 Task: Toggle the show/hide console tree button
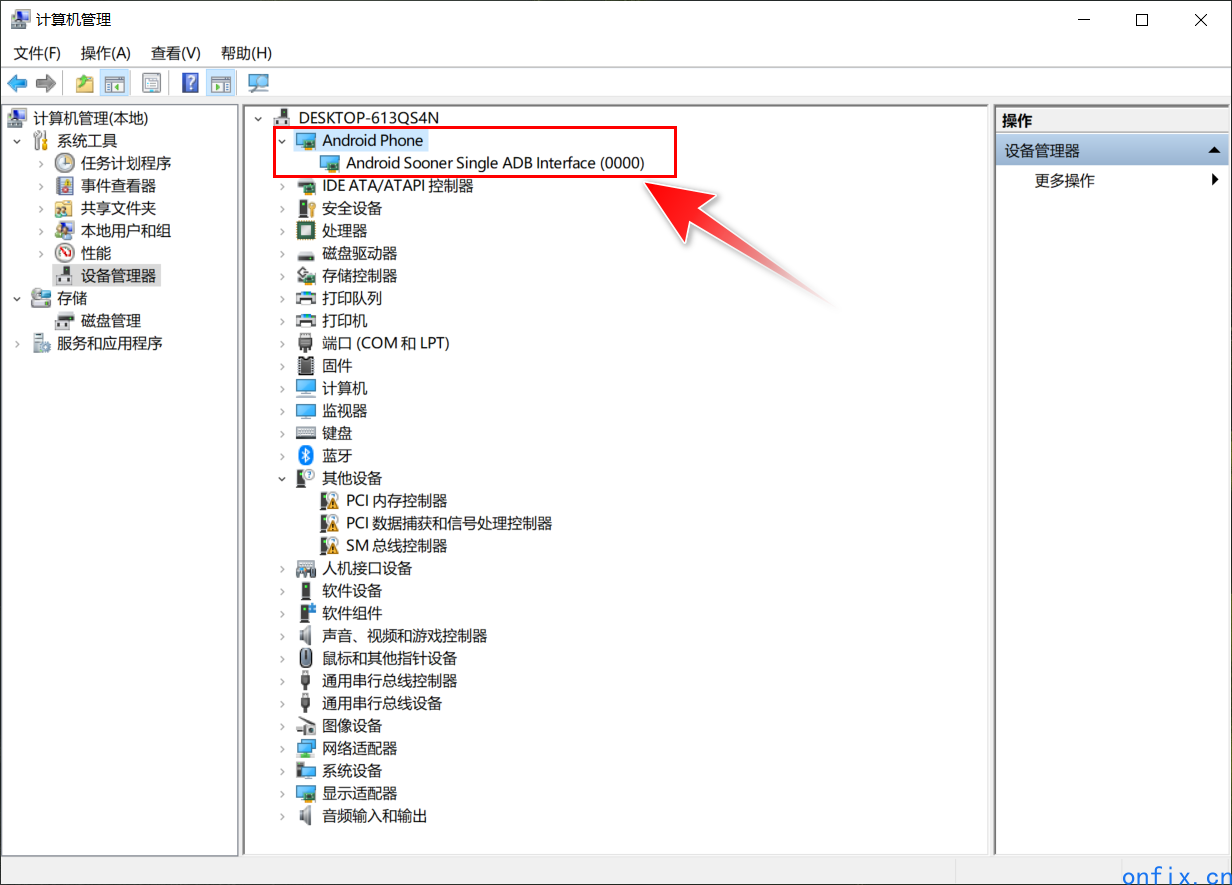116,83
